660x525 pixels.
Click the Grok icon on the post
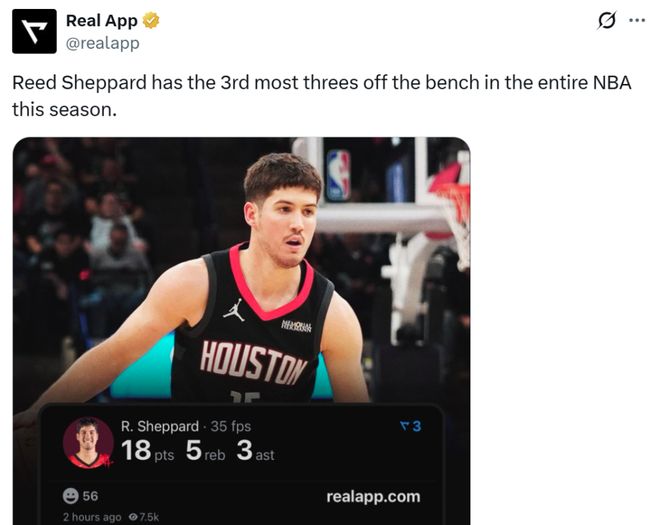(x=606, y=20)
